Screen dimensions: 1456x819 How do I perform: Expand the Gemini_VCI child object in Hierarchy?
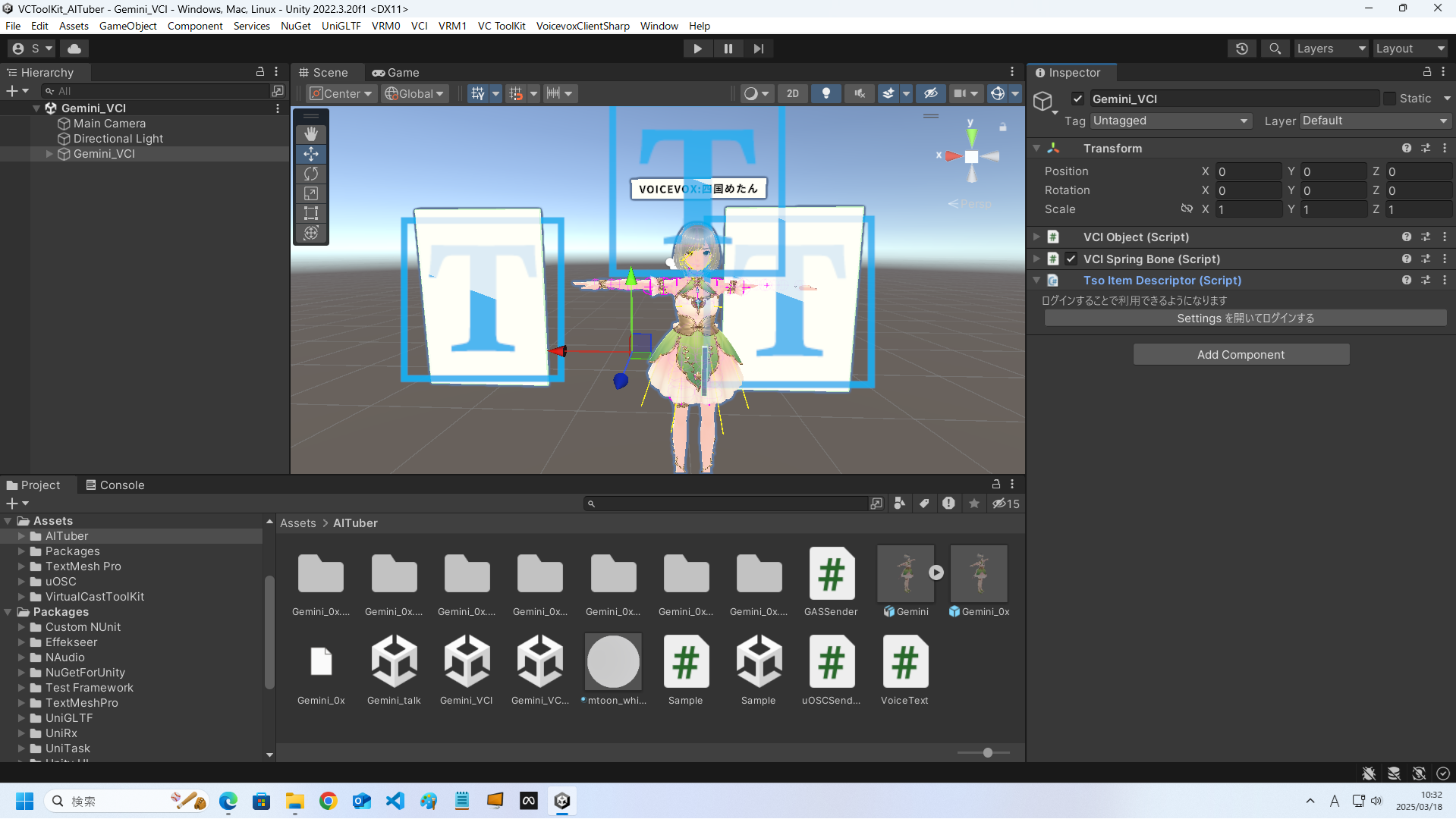pyautogui.click(x=49, y=154)
